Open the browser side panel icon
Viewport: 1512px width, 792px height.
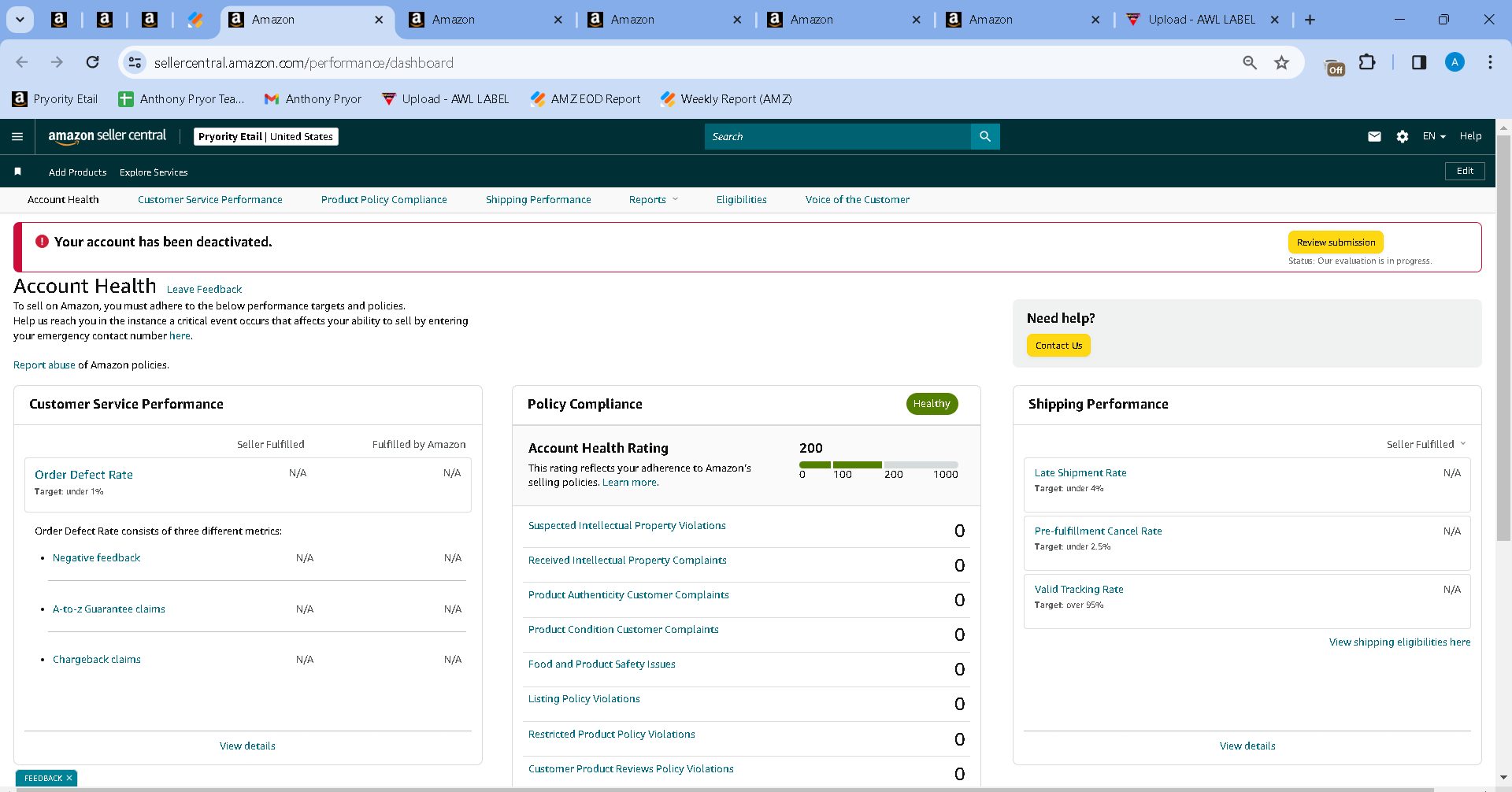1419,62
